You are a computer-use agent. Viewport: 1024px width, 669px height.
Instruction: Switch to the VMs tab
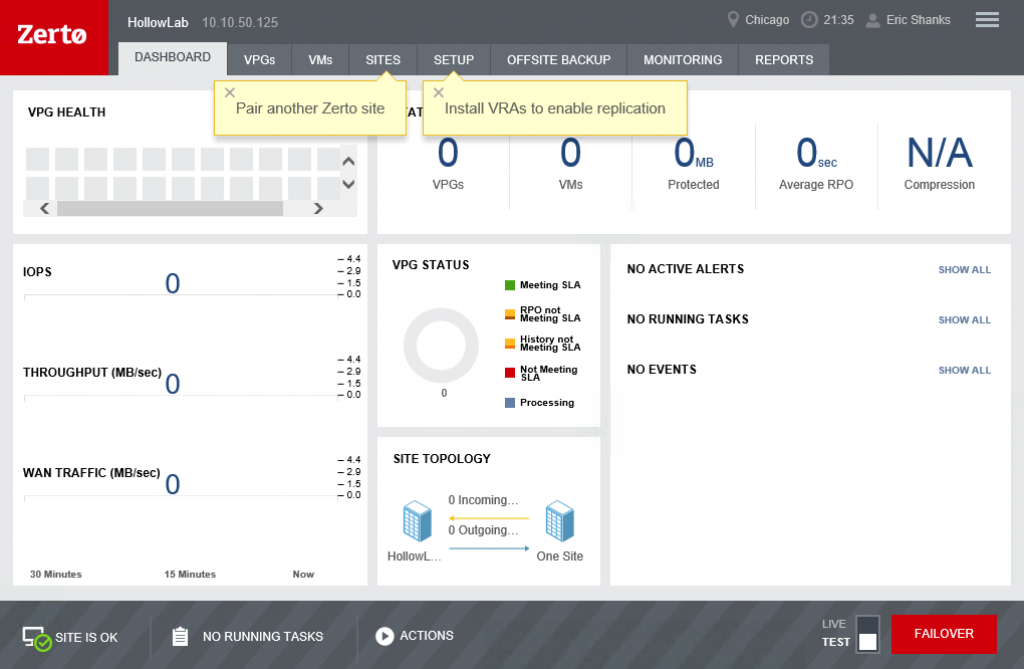[x=320, y=60]
